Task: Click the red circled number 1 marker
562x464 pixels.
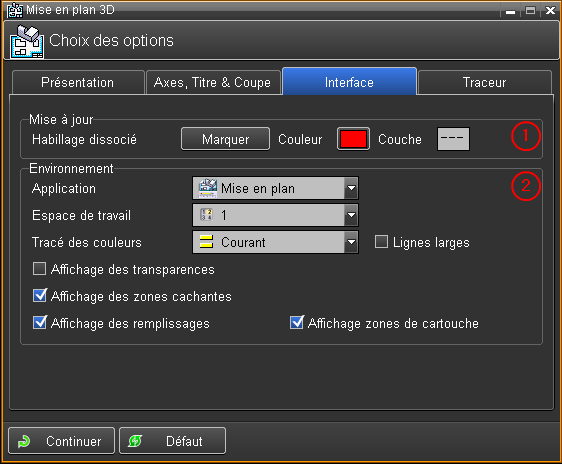Action: [x=526, y=136]
